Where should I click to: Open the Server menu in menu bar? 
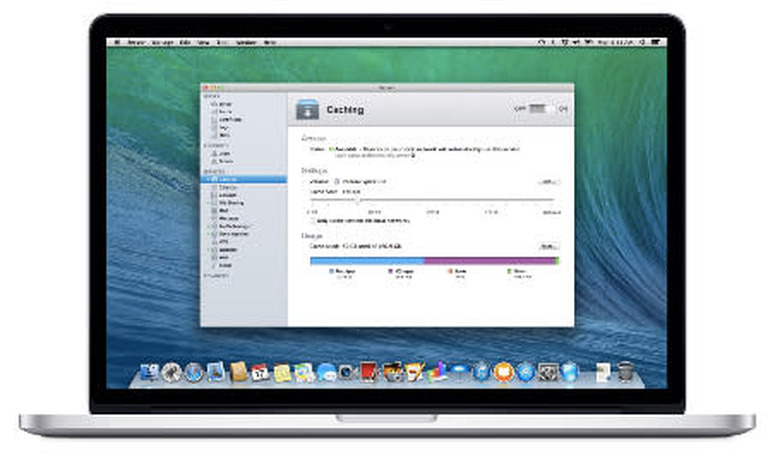135,42
